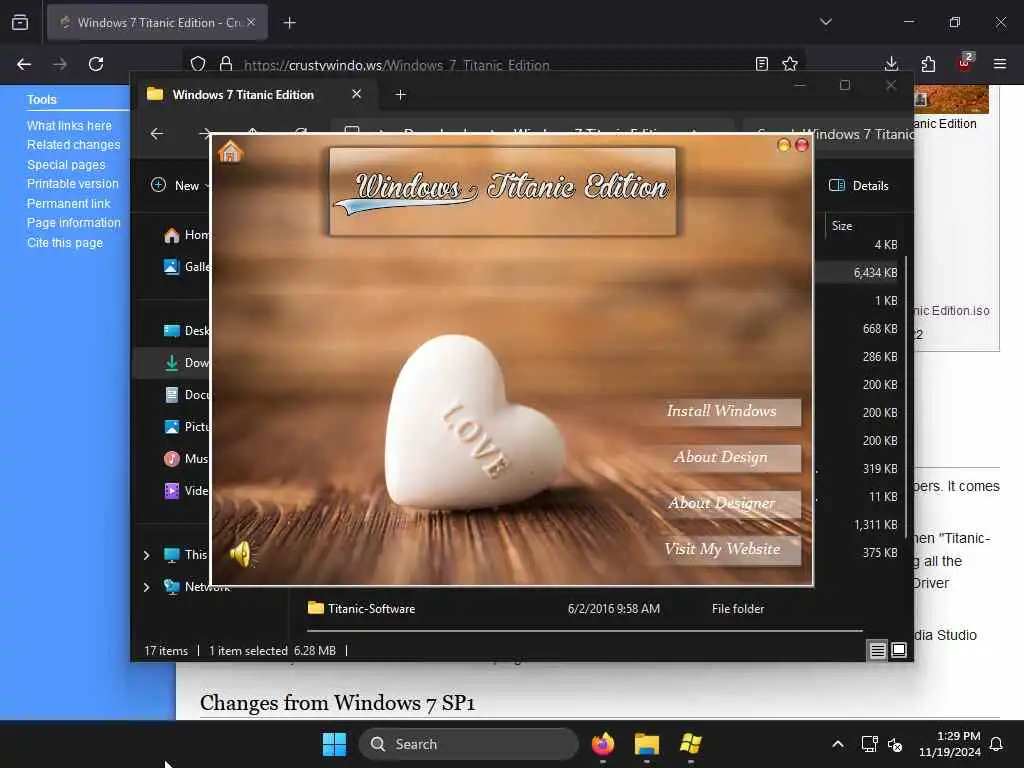Click Firefox back arrow
This screenshot has height=768, width=1024.
pyautogui.click(x=24, y=64)
